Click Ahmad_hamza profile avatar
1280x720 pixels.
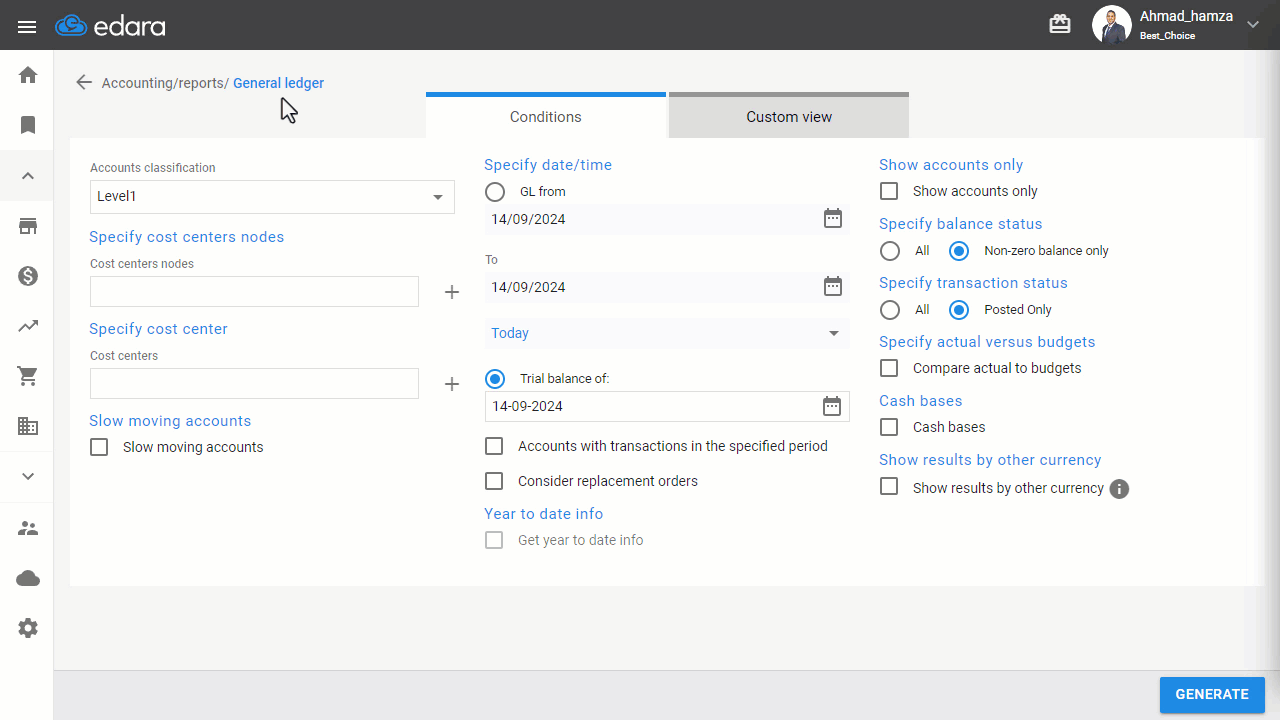point(1111,25)
